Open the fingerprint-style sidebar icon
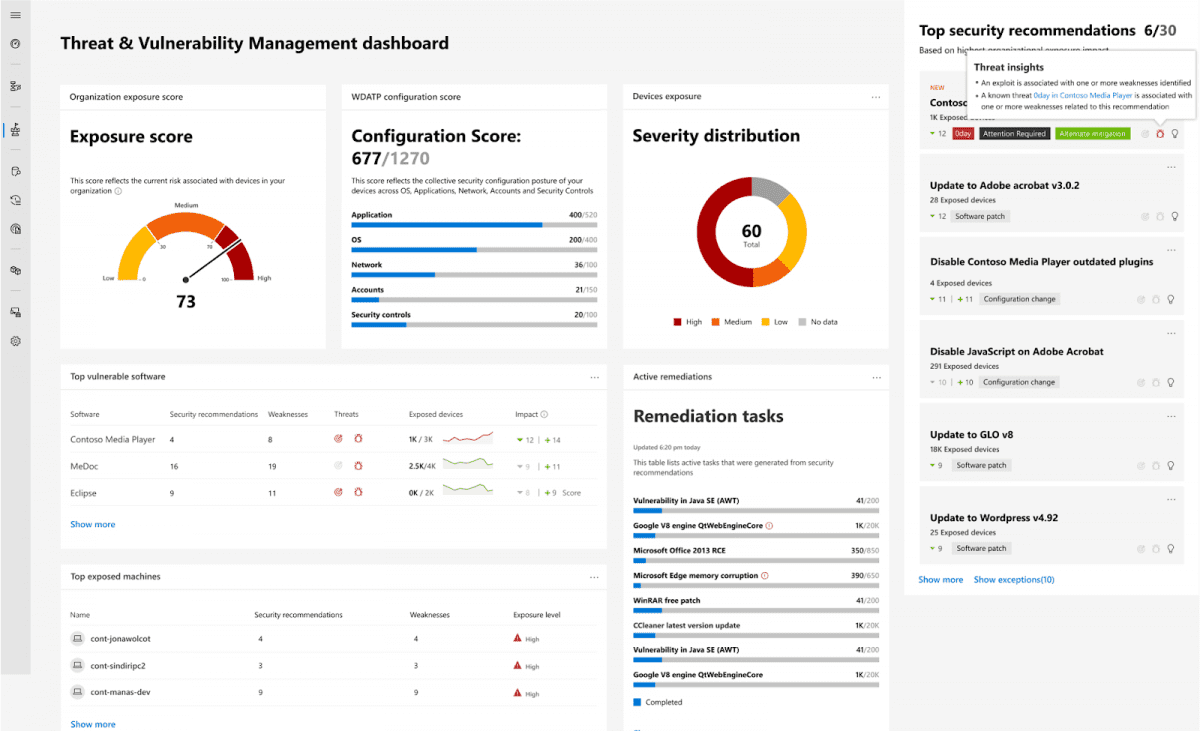The height and width of the screenshot is (731, 1200). coord(15,228)
